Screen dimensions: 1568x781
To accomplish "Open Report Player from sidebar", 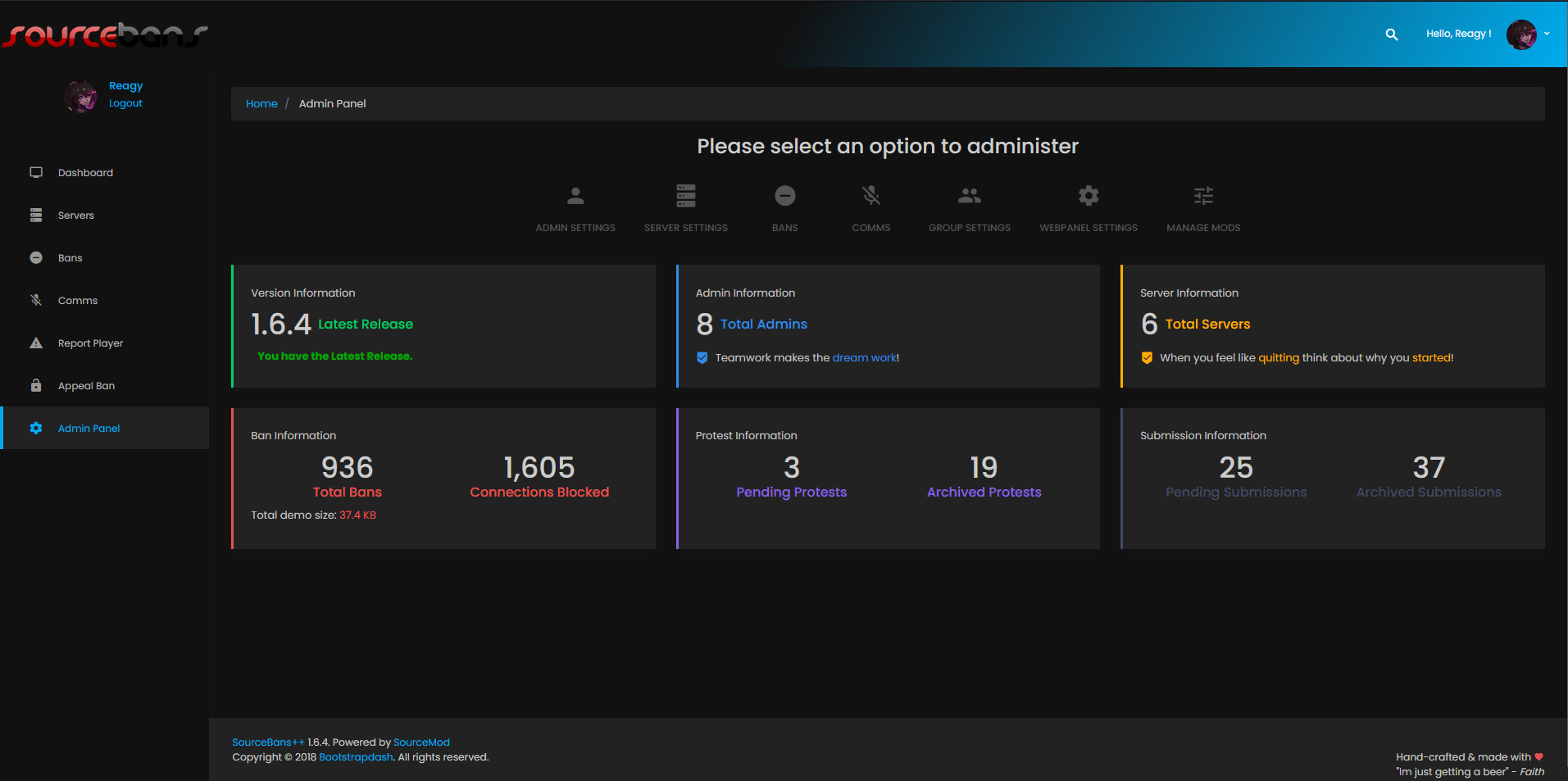I will [90, 343].
